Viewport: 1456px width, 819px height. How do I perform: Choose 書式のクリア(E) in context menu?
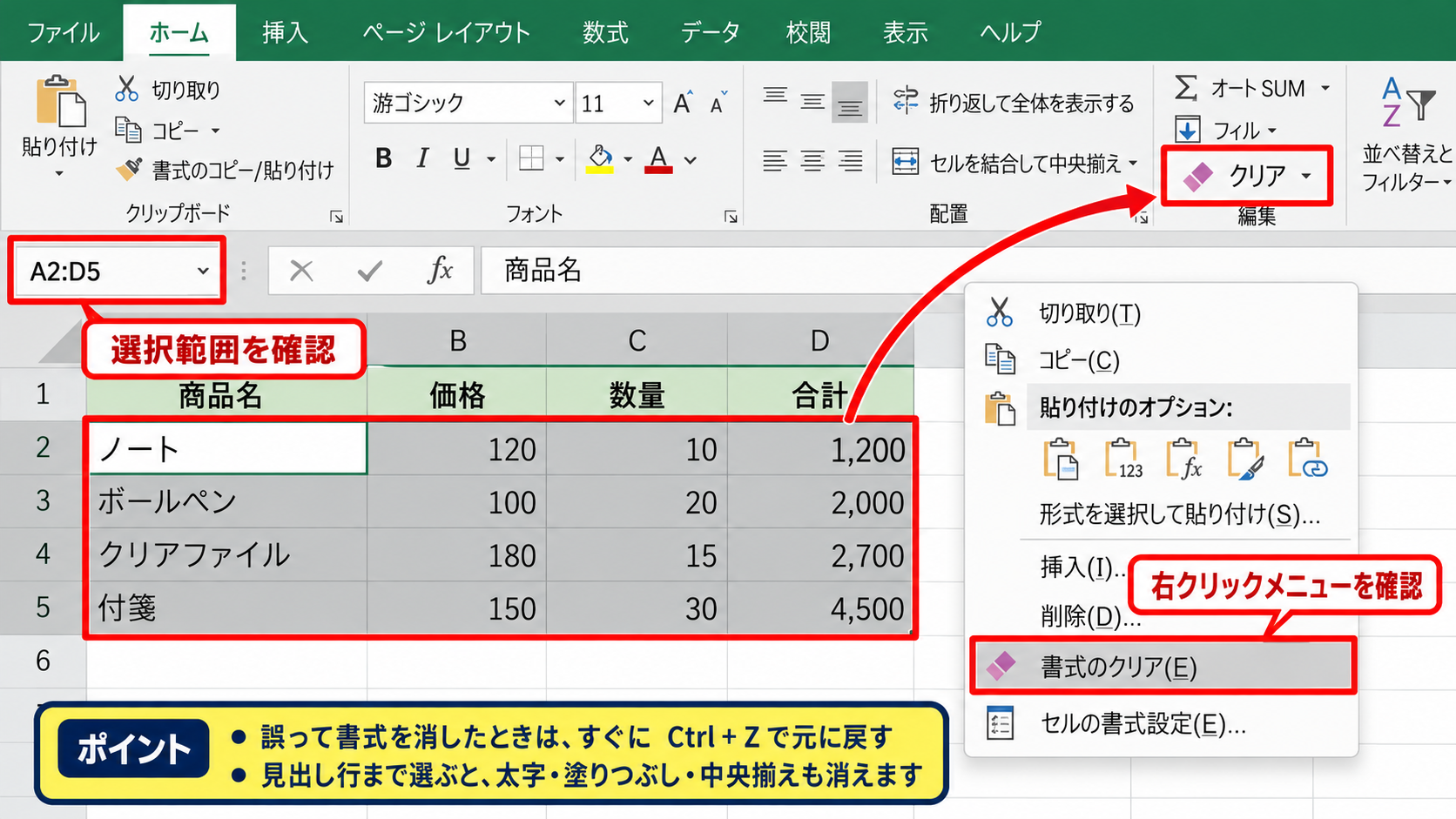[x=1163, y=667]
